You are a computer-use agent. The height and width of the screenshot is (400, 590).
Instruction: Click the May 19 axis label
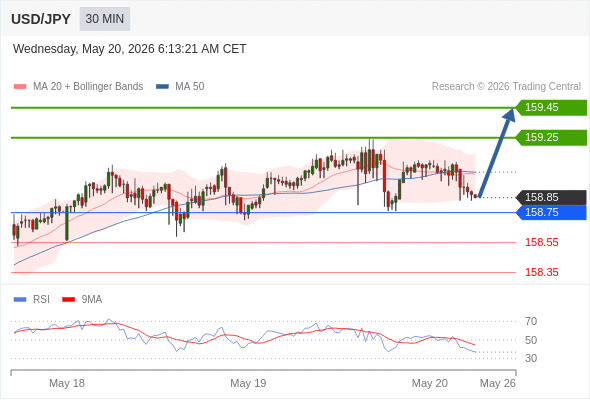pos(248,383)
